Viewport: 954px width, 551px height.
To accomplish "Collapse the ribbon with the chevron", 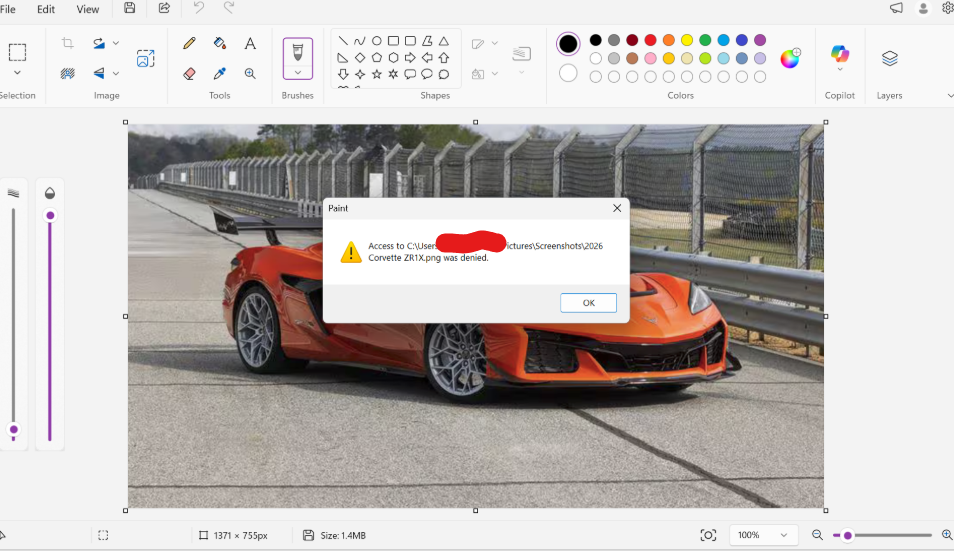I will click(950, 95).
